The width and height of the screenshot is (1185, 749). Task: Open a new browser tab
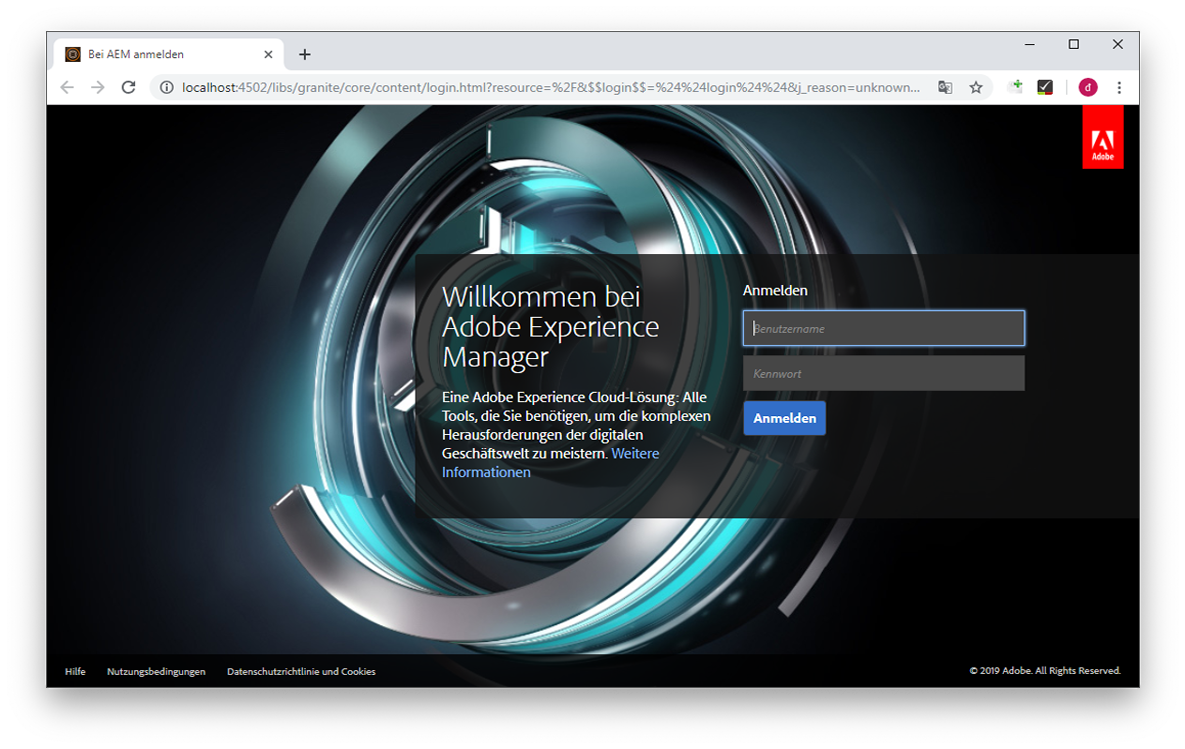(305, 54)
